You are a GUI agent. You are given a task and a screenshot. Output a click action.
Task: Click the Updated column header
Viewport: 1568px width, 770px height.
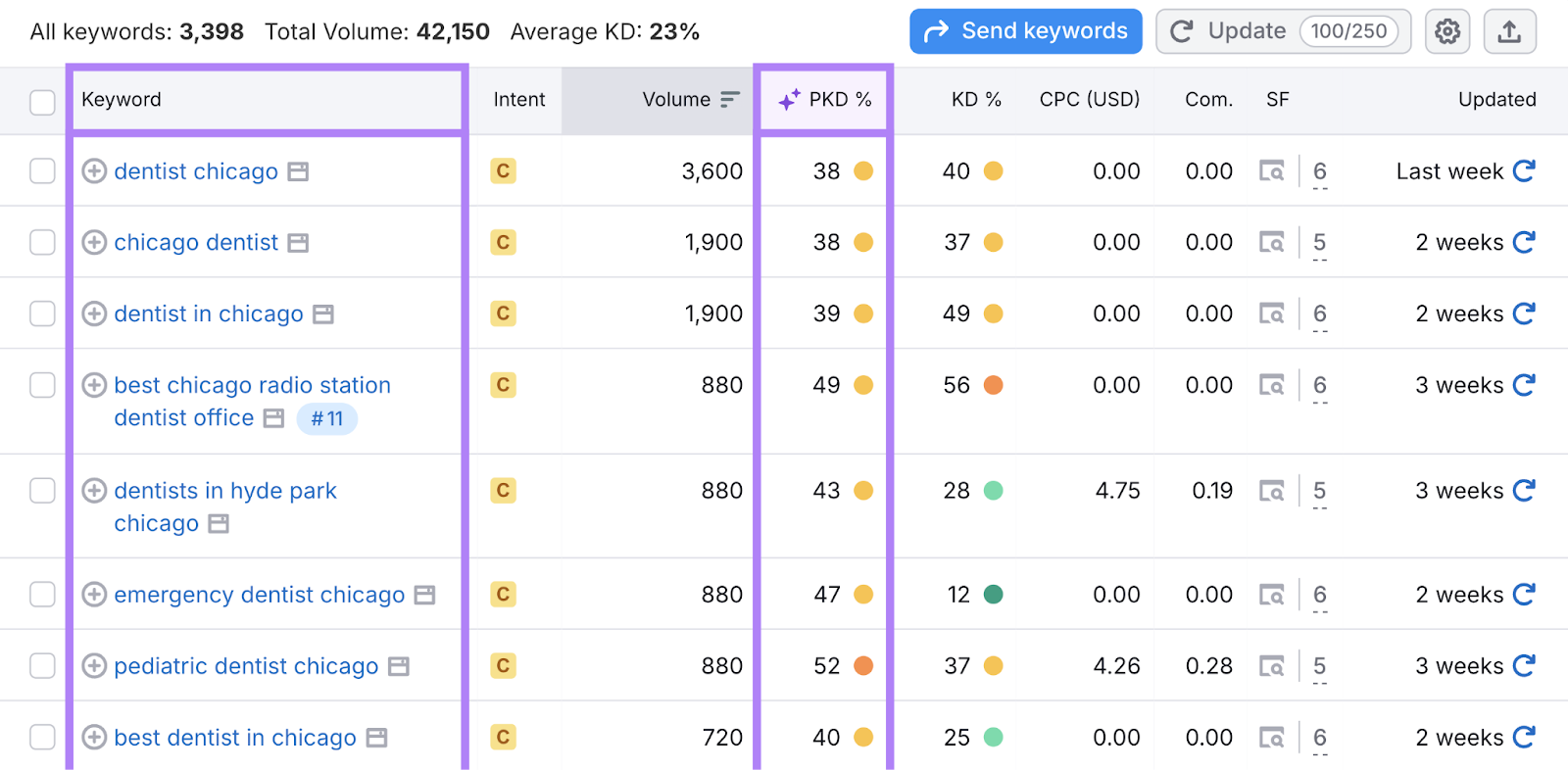pyautogui.click(x=1496, y=100)
